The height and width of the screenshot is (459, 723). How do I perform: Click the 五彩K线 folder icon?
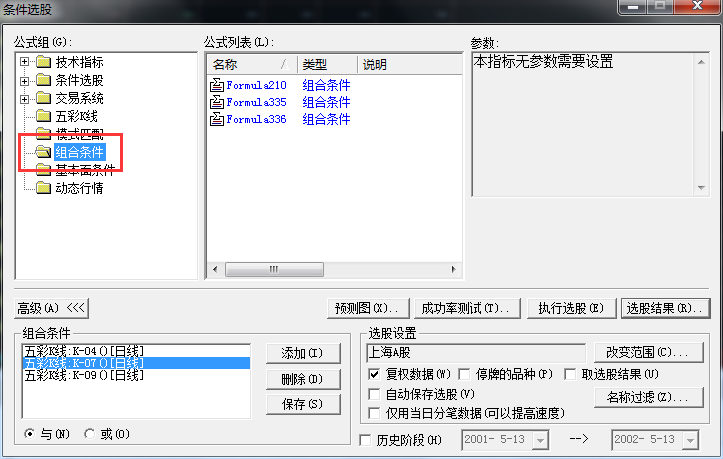tap(43, 116)
